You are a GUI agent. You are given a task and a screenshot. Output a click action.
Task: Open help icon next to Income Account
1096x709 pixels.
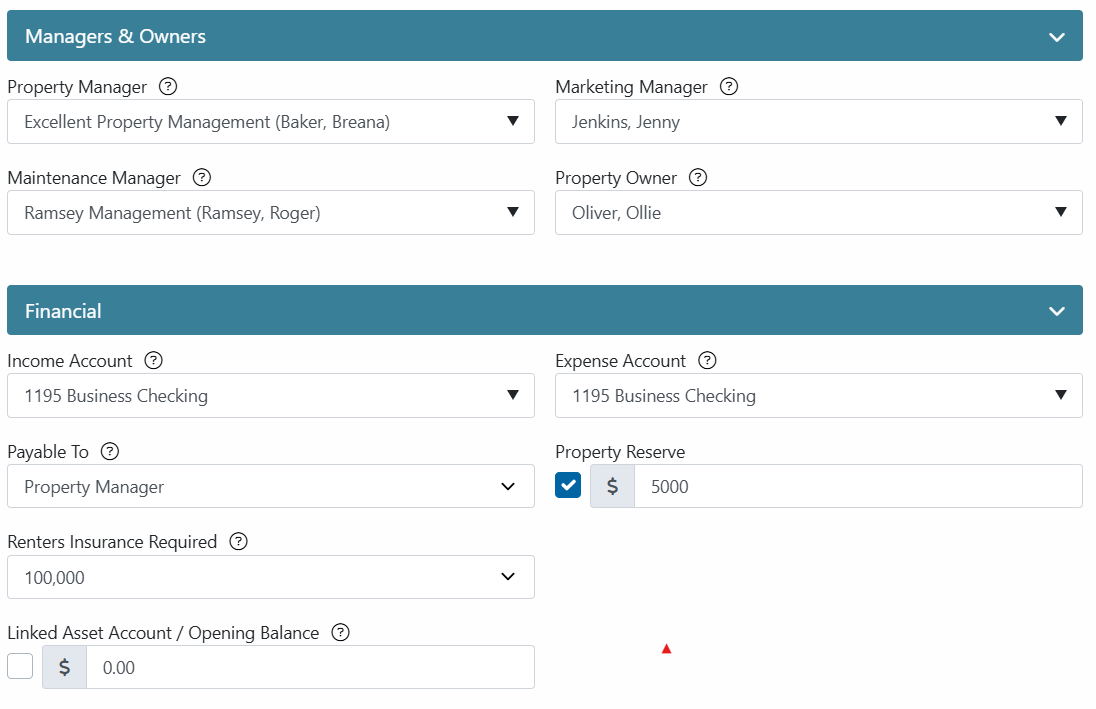pos(153,361)
